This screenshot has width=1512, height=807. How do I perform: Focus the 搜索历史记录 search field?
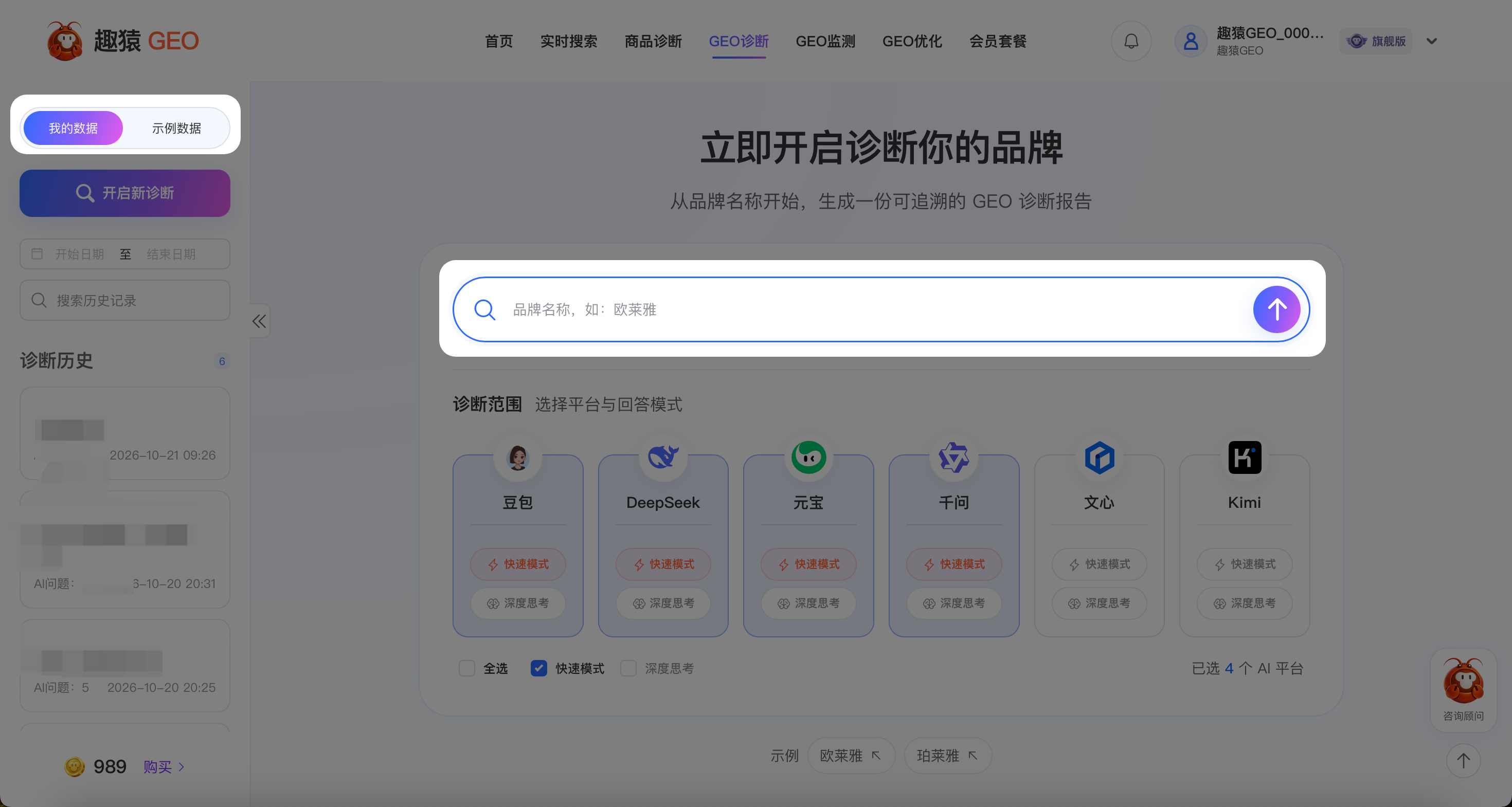click(124, 300)
